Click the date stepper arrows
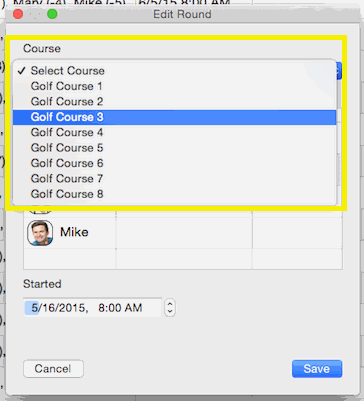The height and width of the screenshot is (401, 364). (x=170, y=307)
